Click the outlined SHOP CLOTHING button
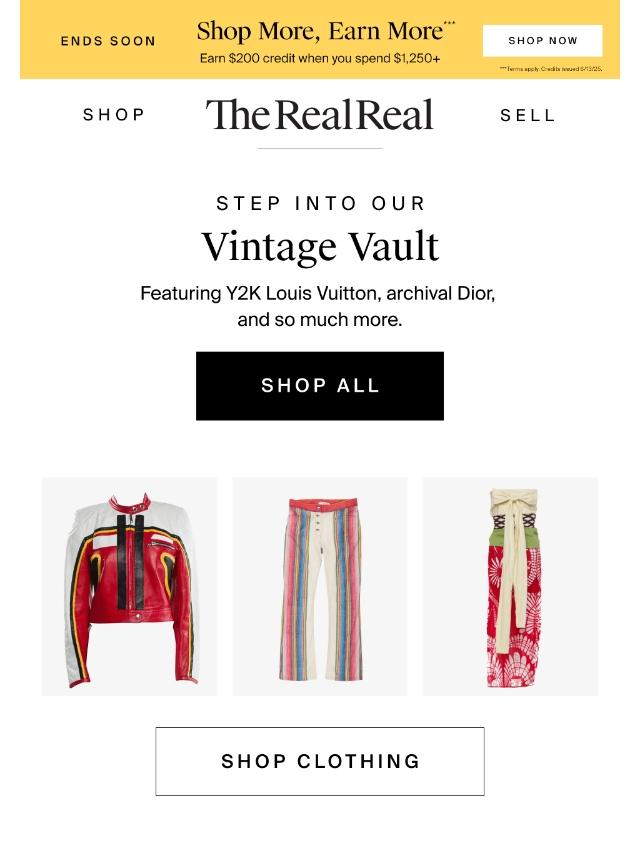The width and height of the screenshot is (640, 854). pyautogui.click(x=320, y=761)
